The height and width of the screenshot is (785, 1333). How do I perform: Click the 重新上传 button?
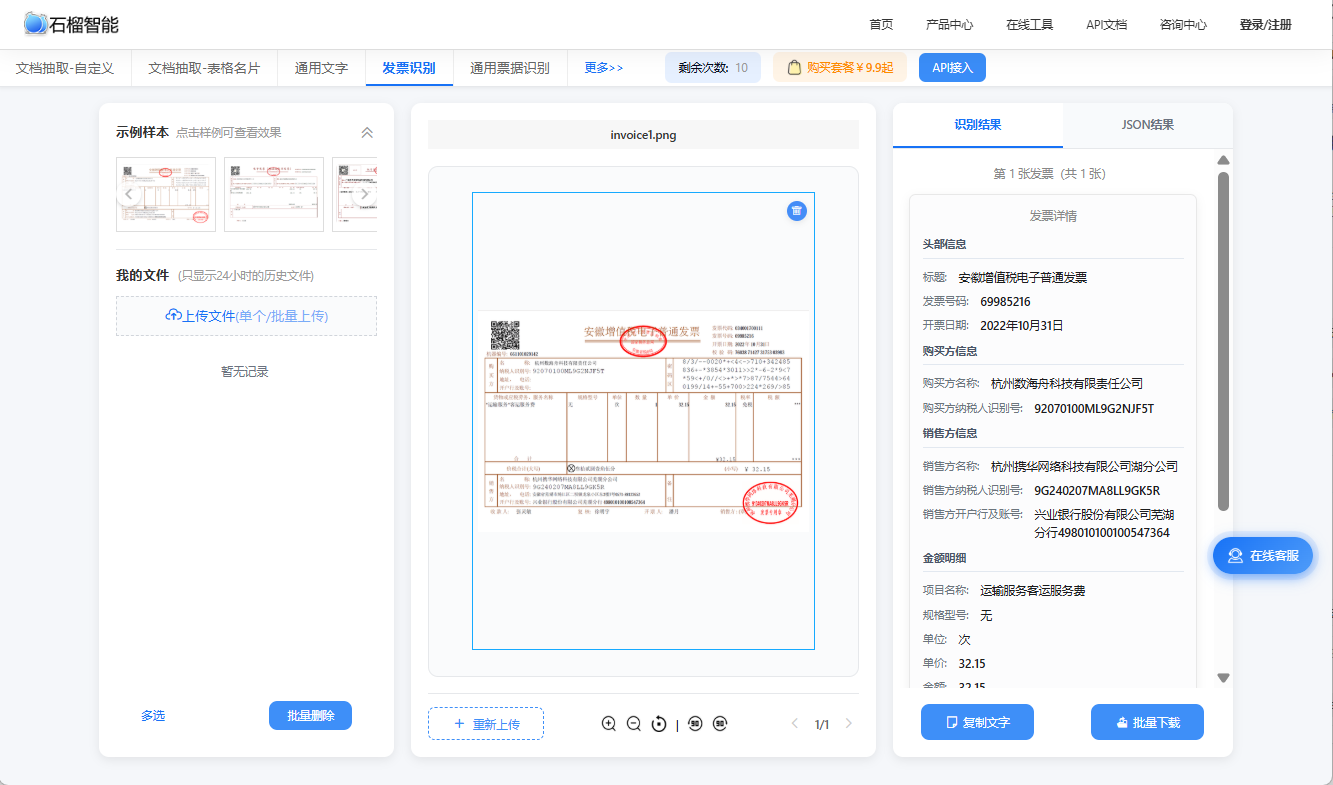(486, 724)
